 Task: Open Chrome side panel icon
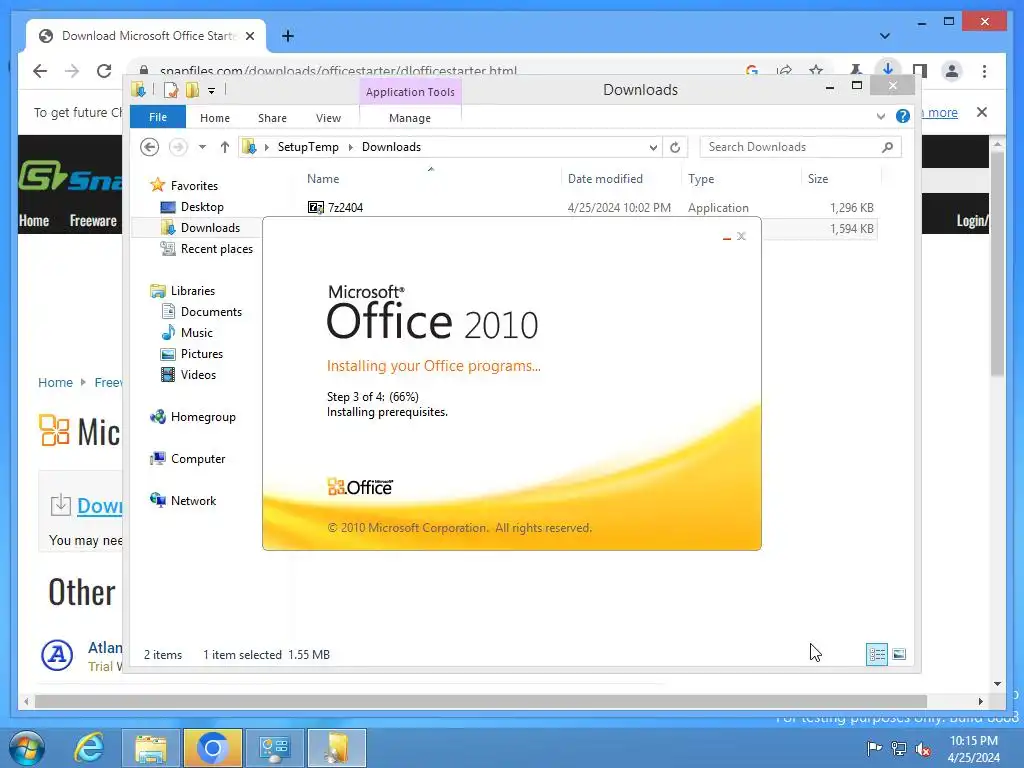[x=920, y=71]
